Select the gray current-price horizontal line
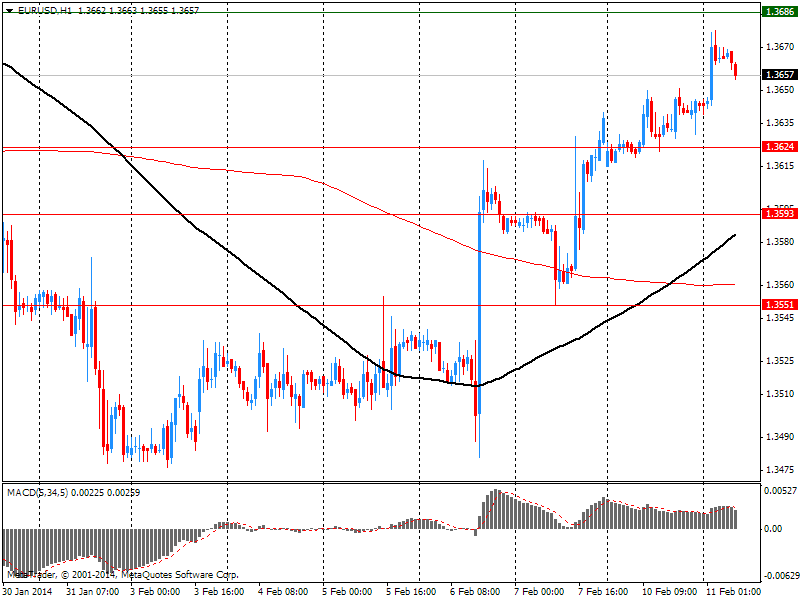 pyautogui.click(x=382, y=76)
